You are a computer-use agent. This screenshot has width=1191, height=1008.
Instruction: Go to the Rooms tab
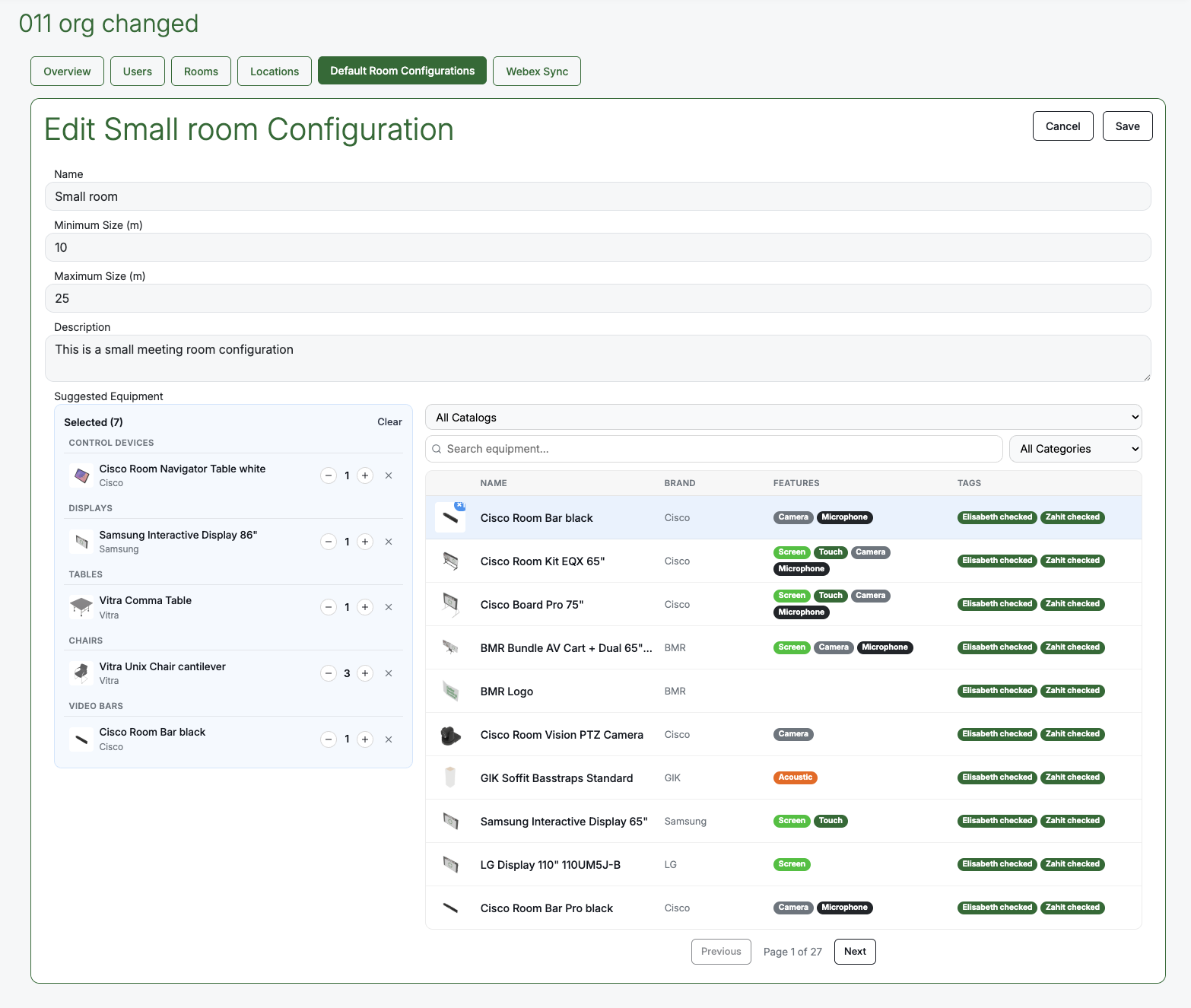tap(201, 71)
